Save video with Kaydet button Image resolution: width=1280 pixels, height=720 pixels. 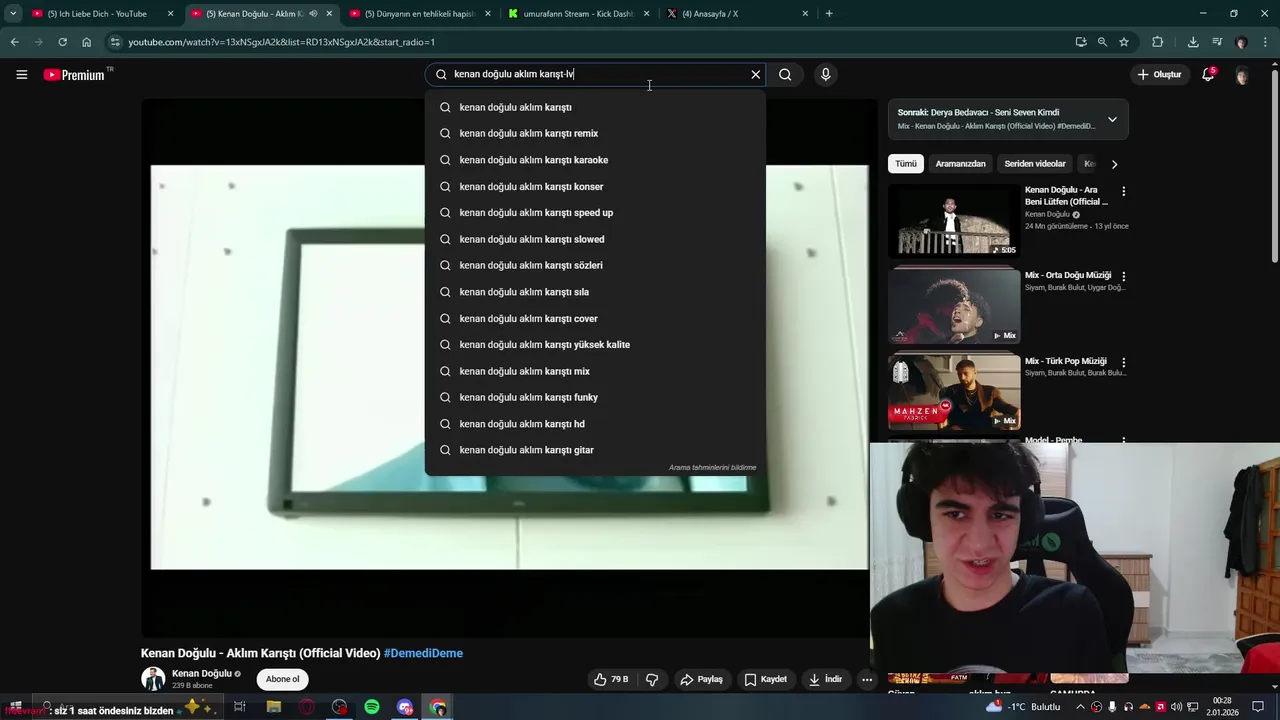(766, 679)
